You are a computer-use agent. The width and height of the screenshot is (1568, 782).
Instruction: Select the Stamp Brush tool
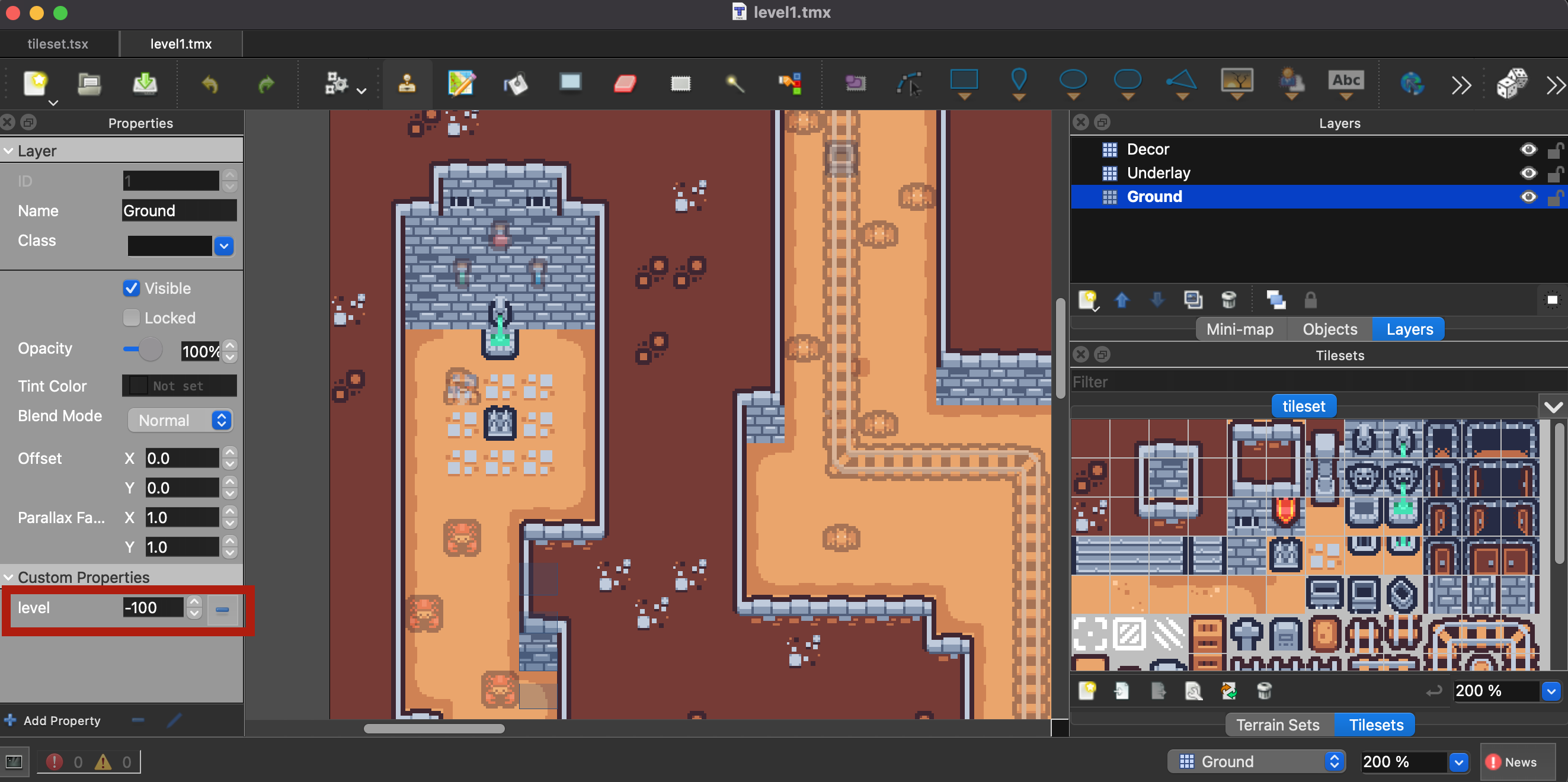407,84
